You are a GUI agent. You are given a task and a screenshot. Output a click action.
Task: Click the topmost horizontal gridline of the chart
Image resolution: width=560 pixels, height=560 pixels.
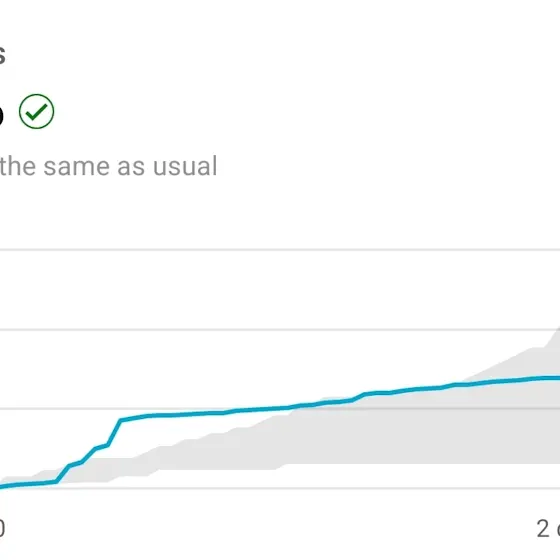[x=280, y=250]
